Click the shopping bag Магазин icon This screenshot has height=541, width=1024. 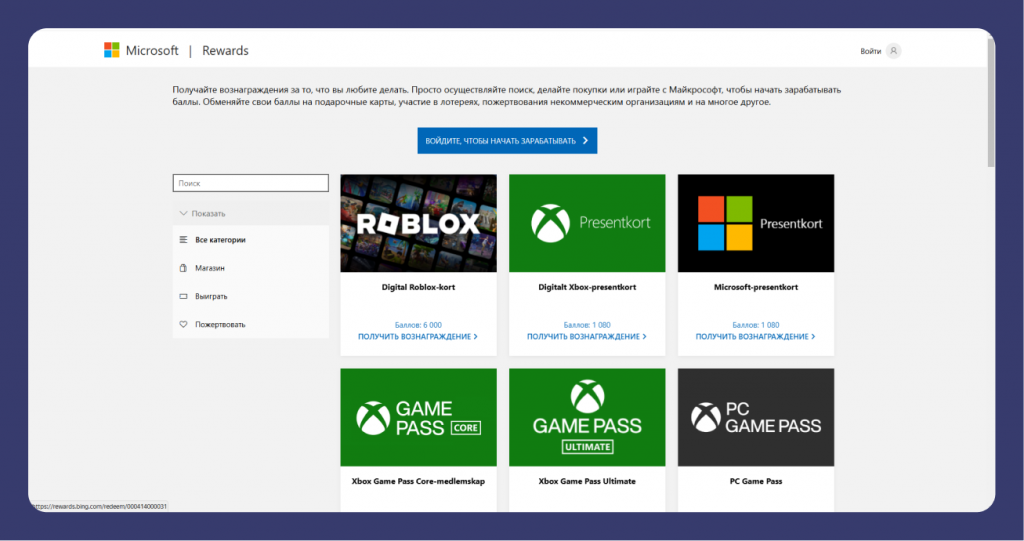(x=183, y=268)
